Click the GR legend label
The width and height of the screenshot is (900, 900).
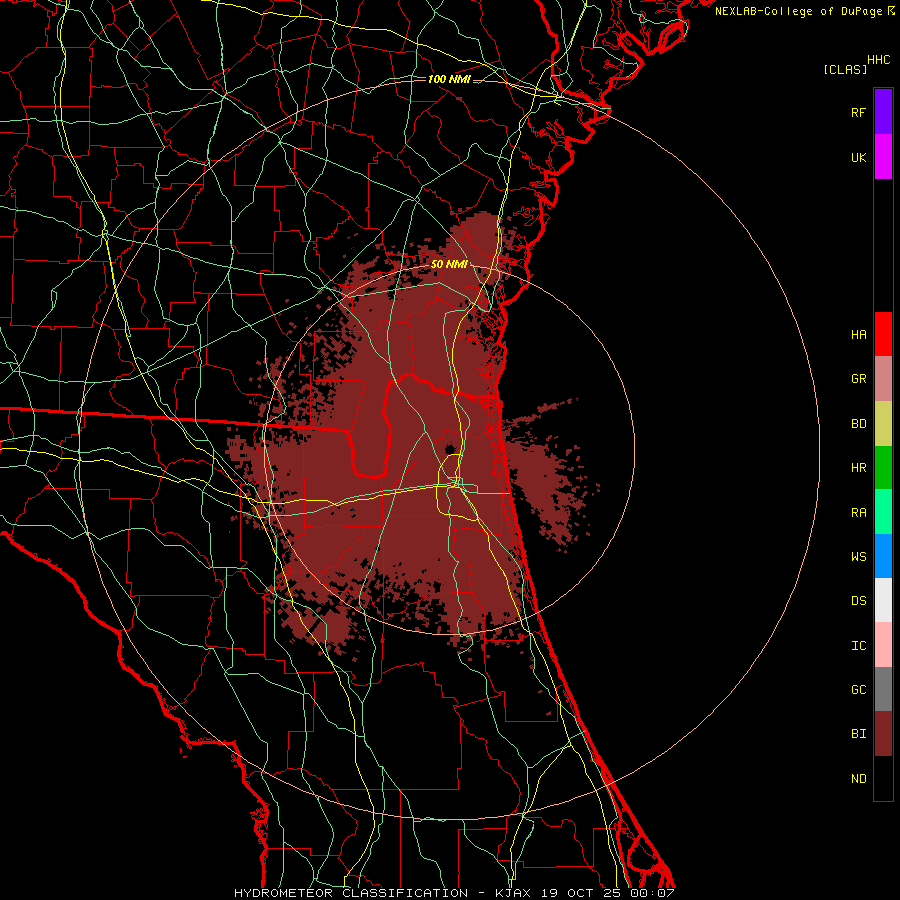858,379
